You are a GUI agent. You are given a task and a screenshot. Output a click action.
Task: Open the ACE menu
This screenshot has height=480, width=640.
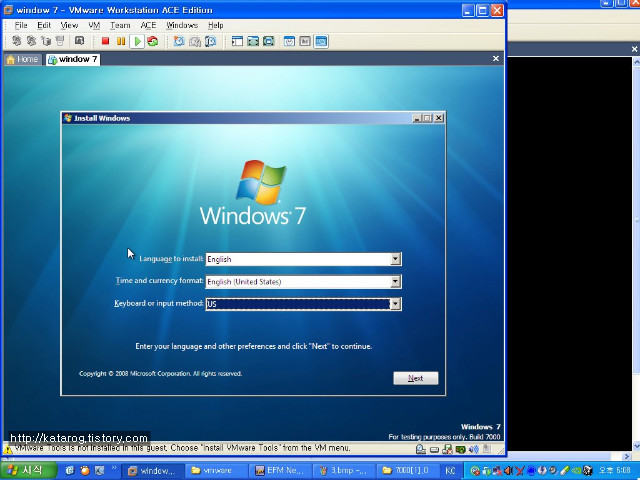pyautogui.click(x=148, y=25)
